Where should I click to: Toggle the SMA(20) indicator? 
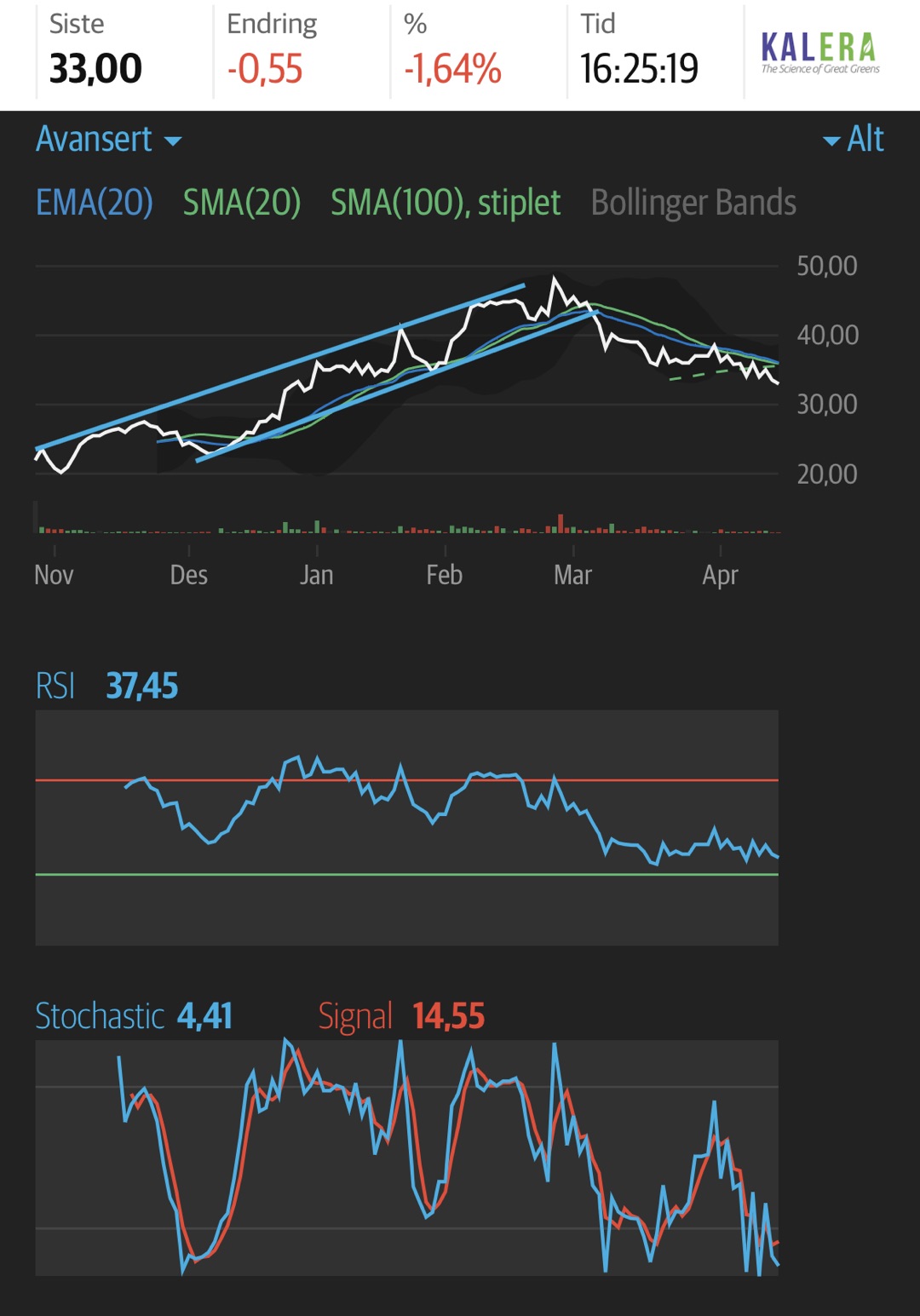[x=242, y=203]
